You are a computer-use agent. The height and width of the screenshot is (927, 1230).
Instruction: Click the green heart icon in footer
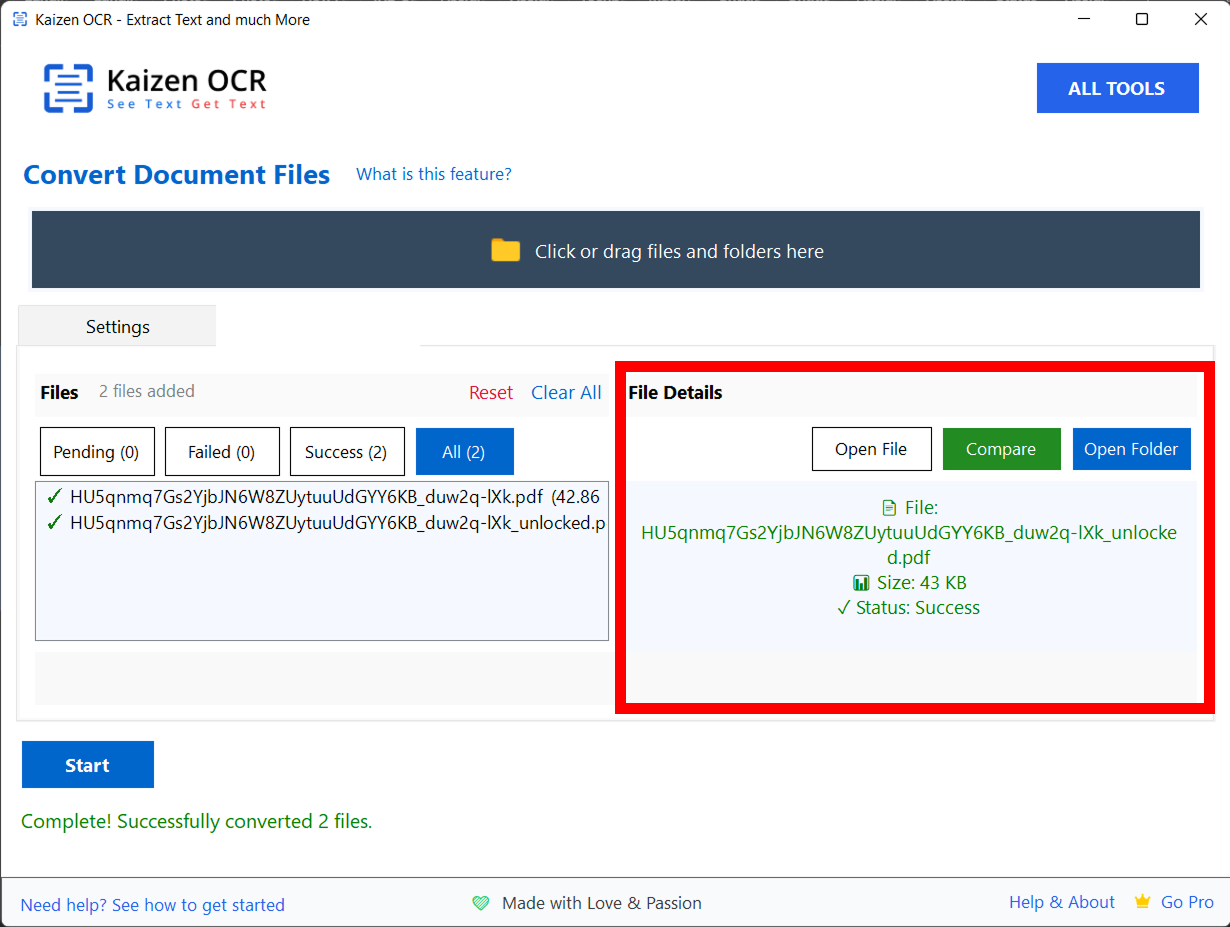481,903
